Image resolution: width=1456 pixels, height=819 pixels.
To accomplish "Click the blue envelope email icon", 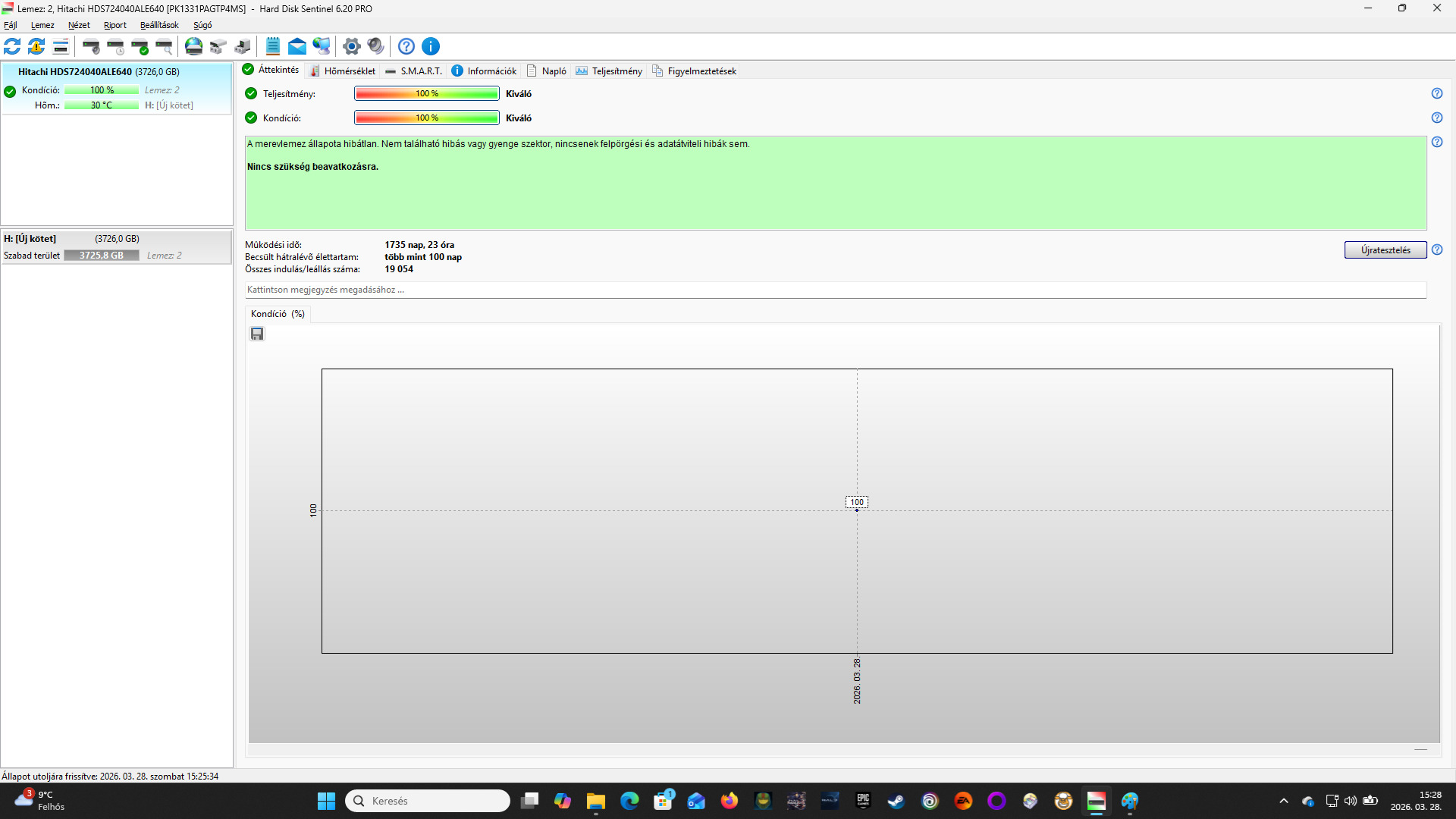I will pos(297,46).
